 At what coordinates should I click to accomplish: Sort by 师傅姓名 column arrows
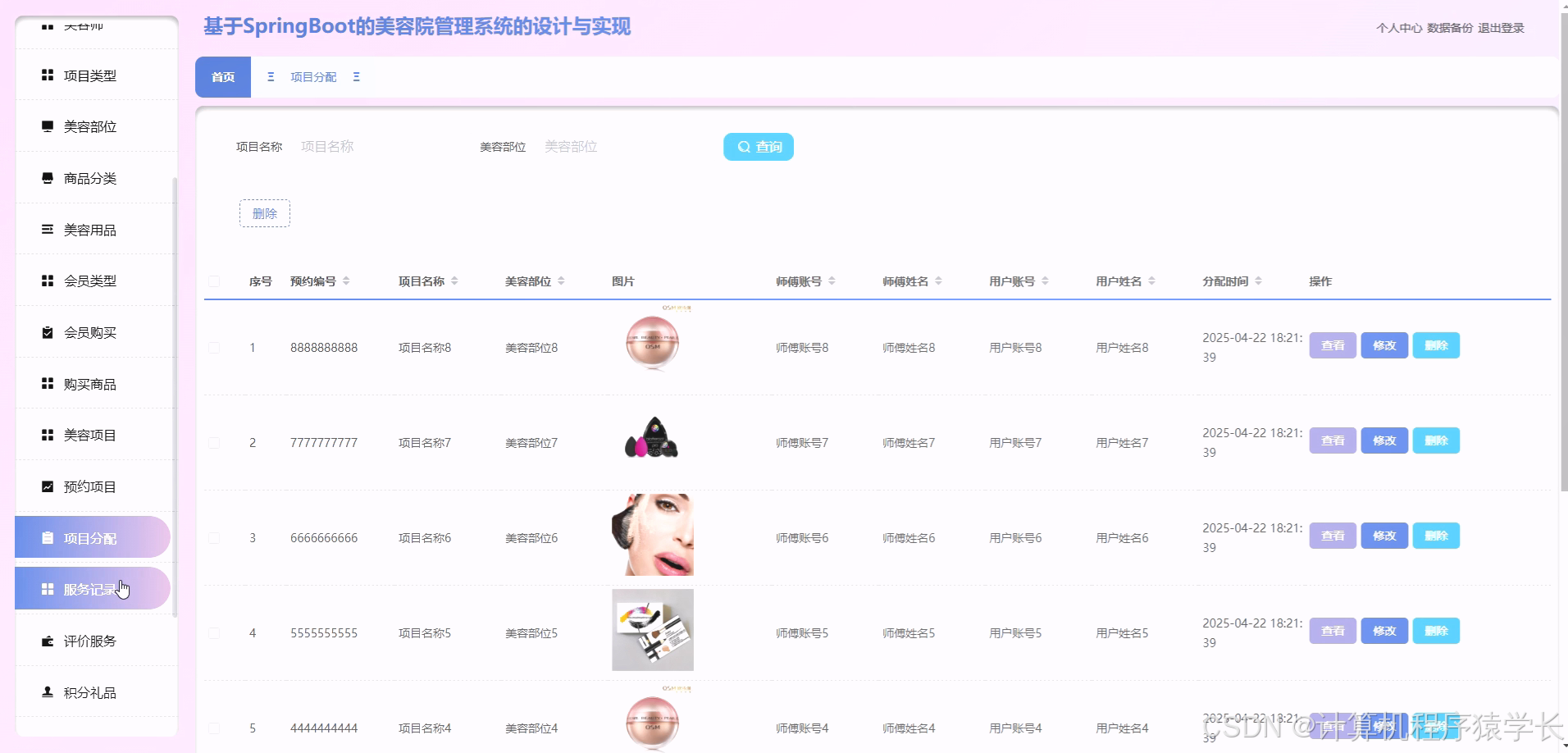[x=938, y=281]
